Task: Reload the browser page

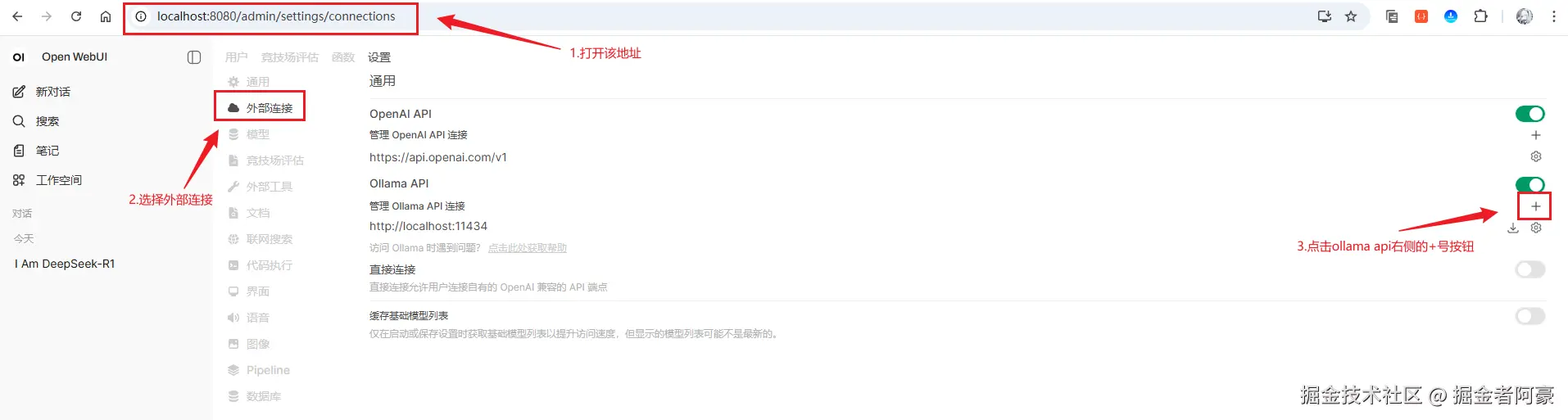Action: pos(76,16)
